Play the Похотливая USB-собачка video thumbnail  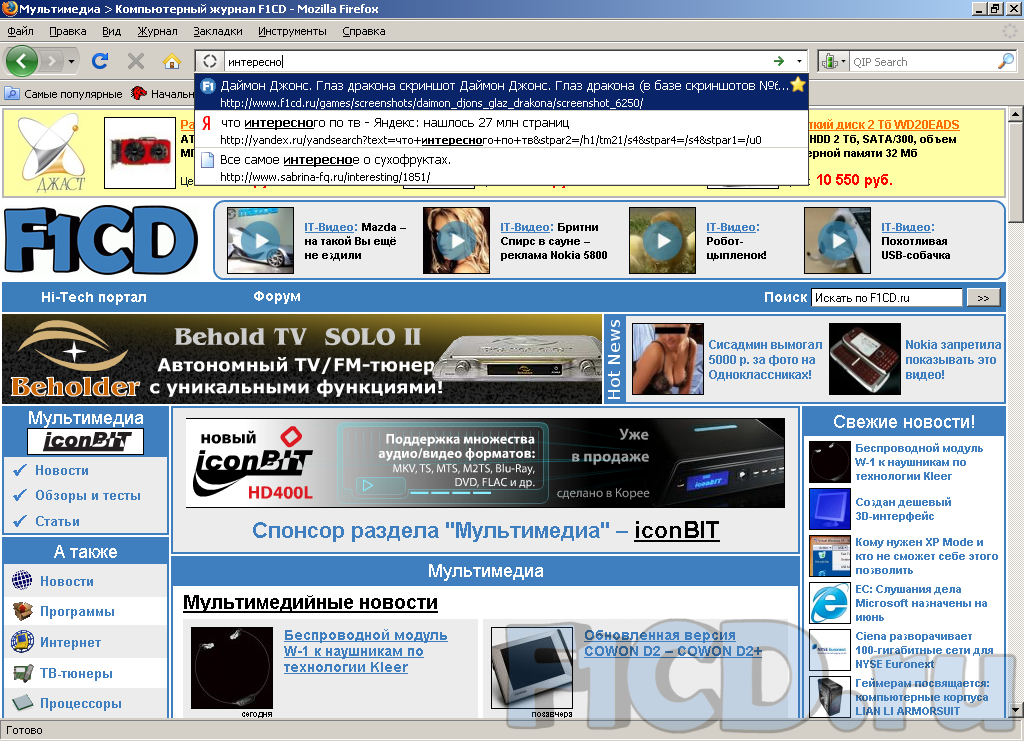point(837,240)
